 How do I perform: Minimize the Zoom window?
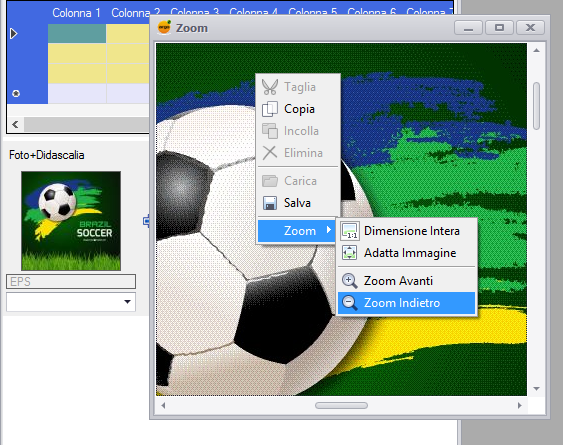point(468,28)
